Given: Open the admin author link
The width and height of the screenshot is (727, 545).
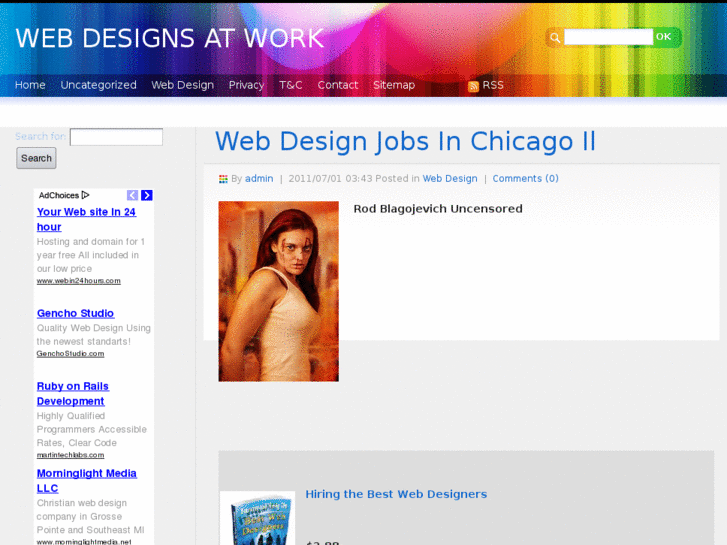Looking at the screenshot, I should [259, 179].
